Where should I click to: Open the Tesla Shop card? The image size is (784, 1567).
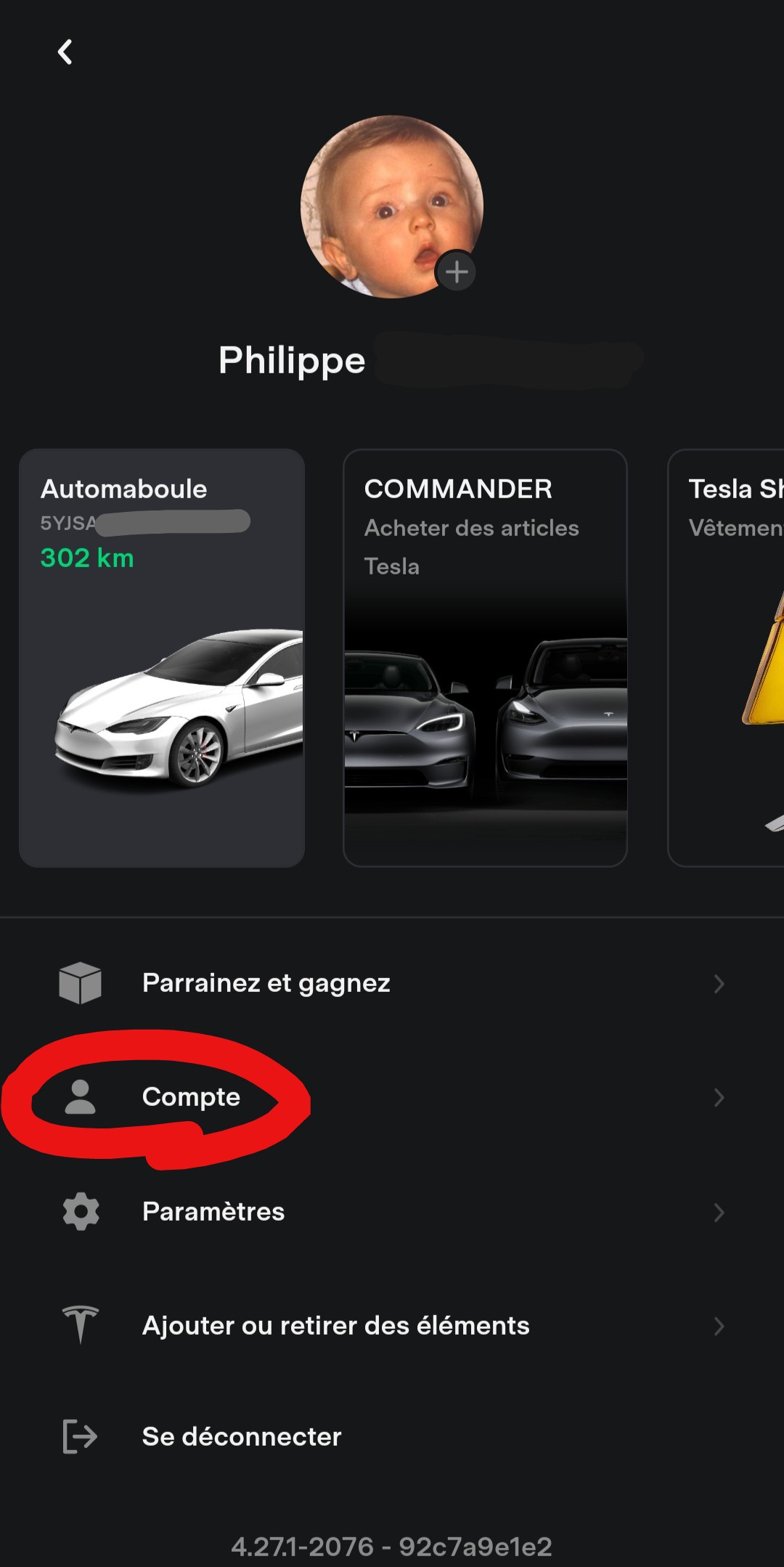click(x=726, y=658)
